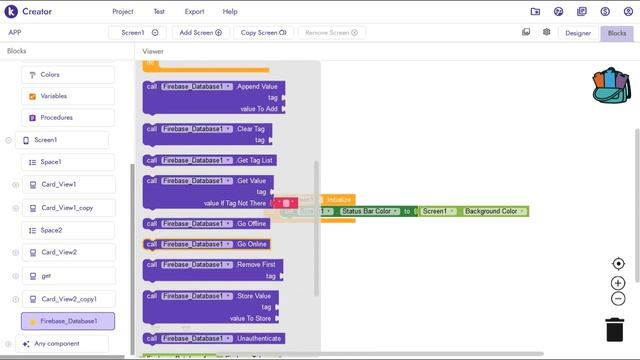Image resolution: width=640 pixels, height=360 pixels.
Task: Expand the Any component tree node
Action: 8,344
